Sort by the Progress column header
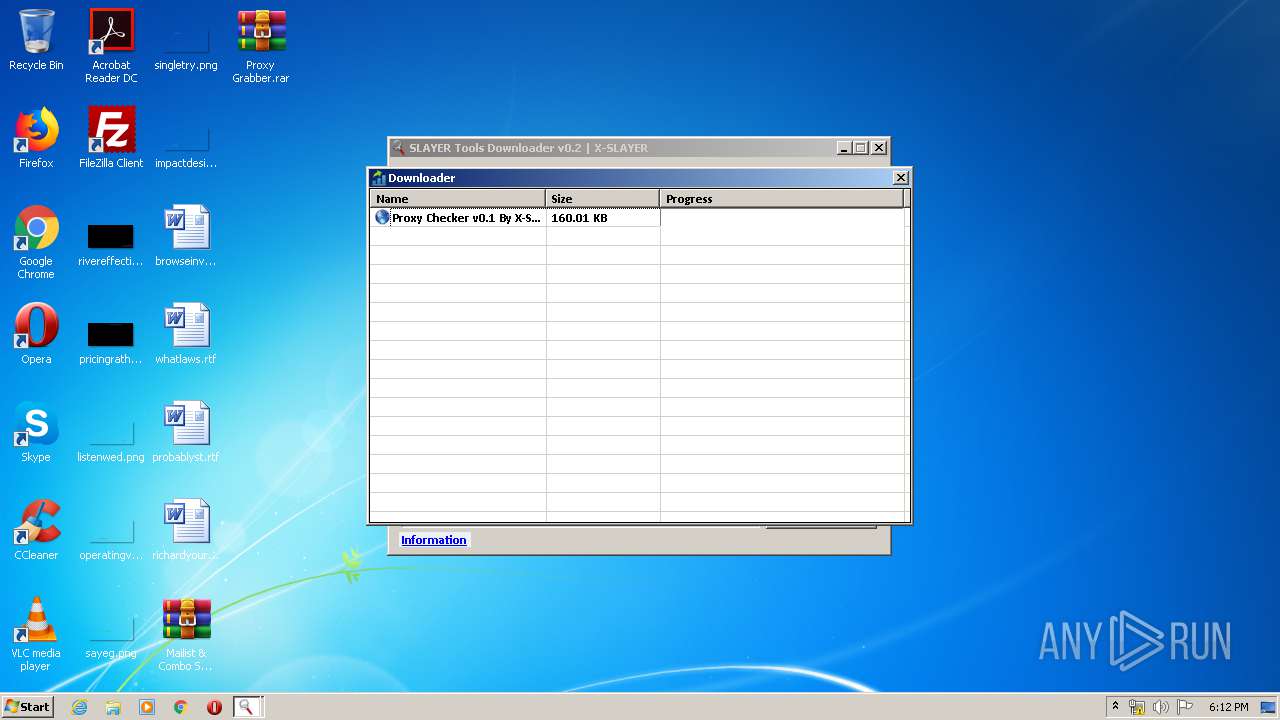1280x720 pixels. (x=782, y=199)
